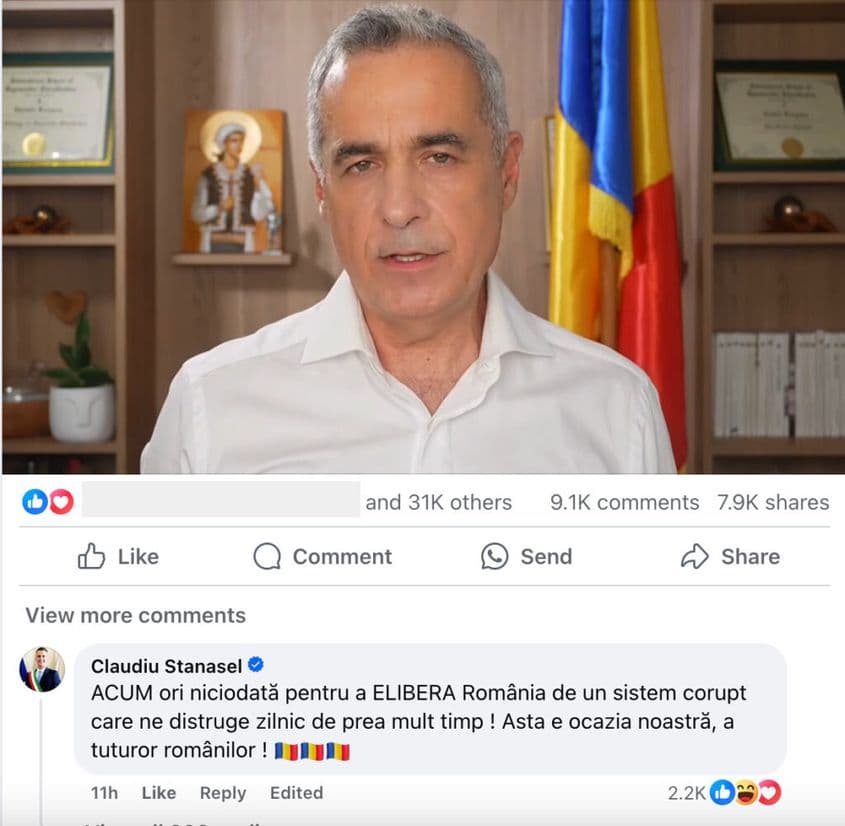845x826 pixels.
Task: Open the red heart reaction under video
Action: click(61, 502)
